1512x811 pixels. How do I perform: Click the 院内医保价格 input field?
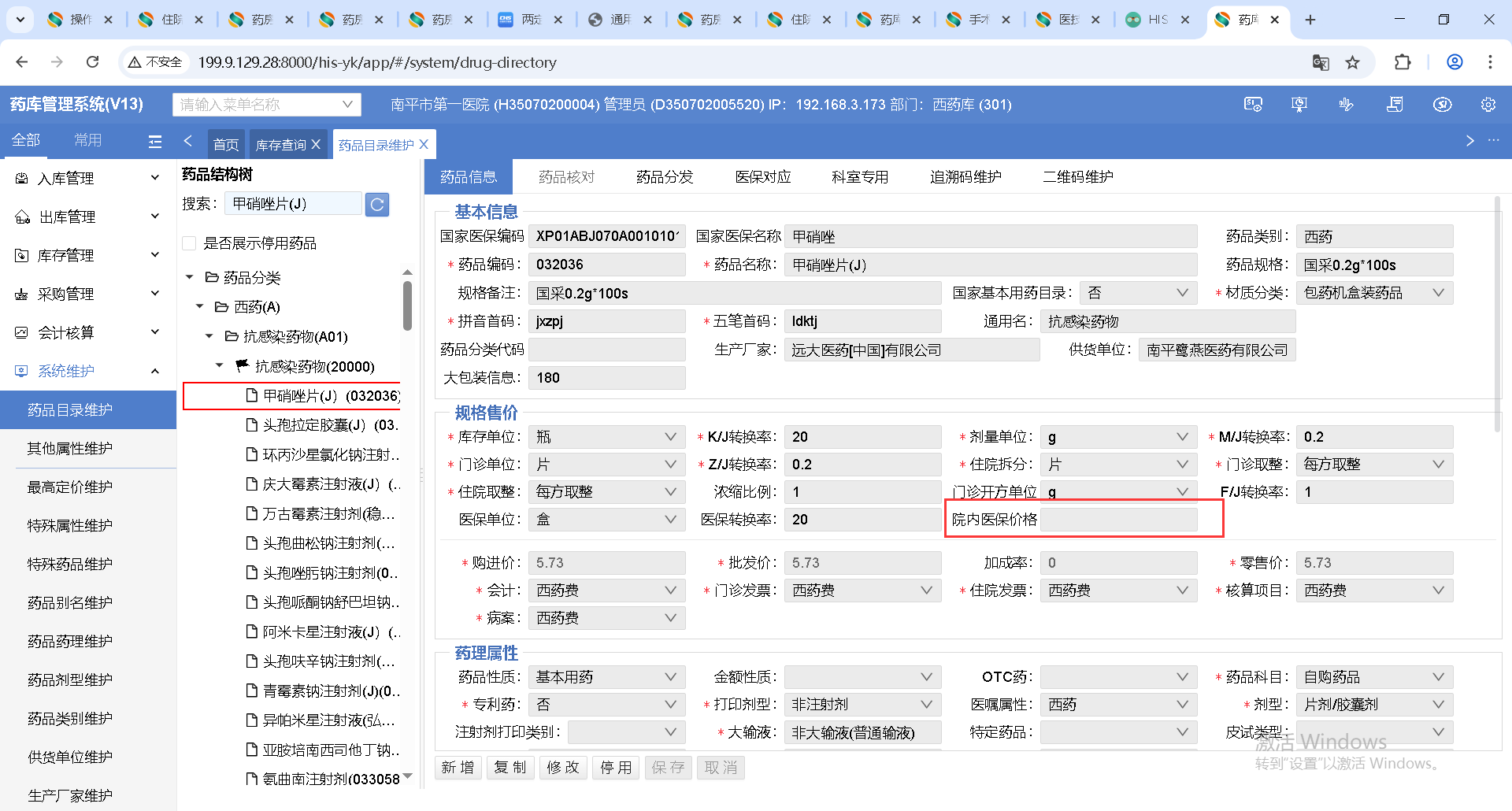(1118, 520)
